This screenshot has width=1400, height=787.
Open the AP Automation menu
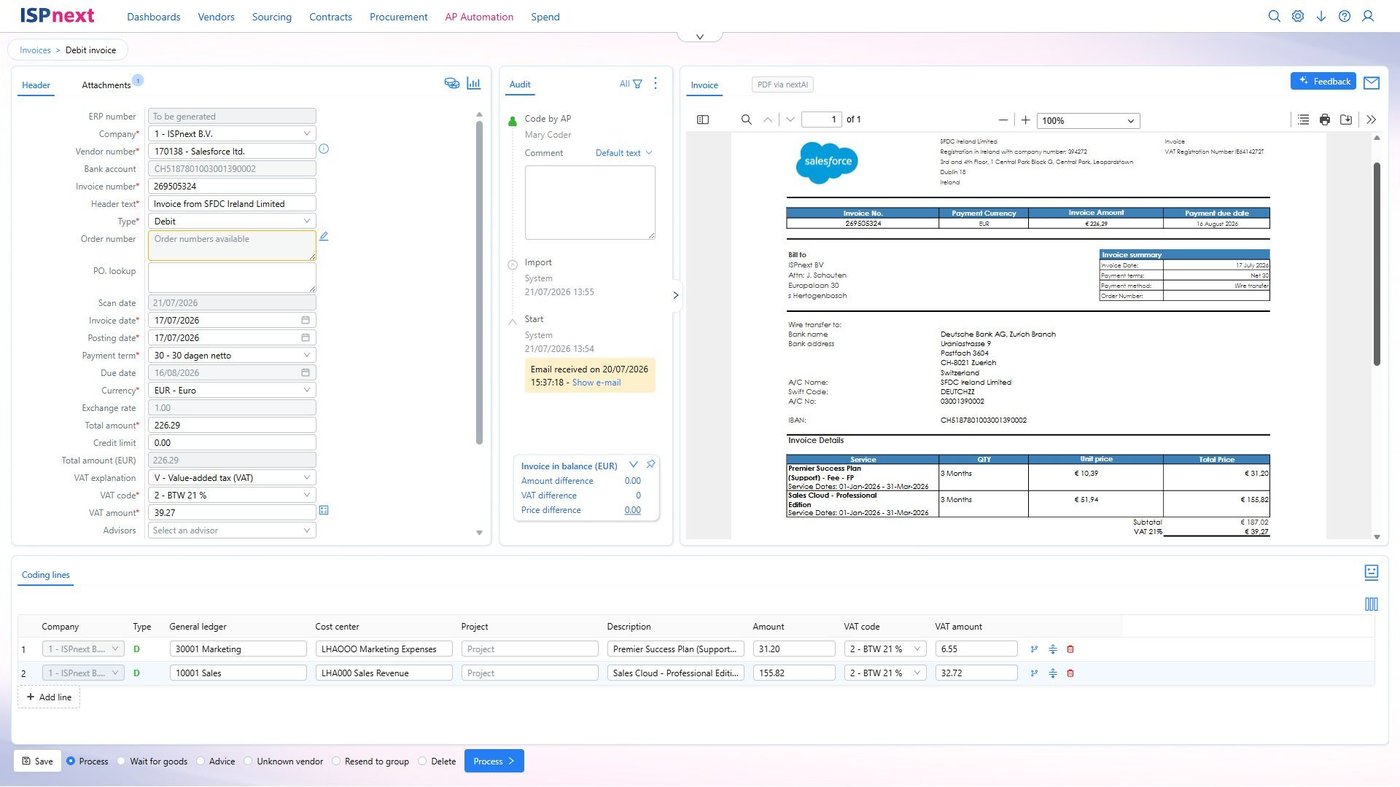tap(479, 17)
